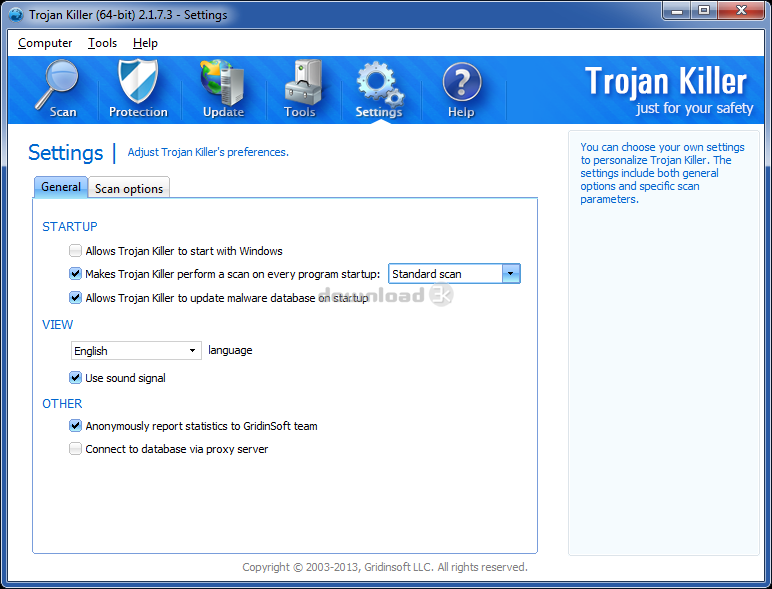
Task: Click the Trojan Killer logo text
Action: point(666,81)
